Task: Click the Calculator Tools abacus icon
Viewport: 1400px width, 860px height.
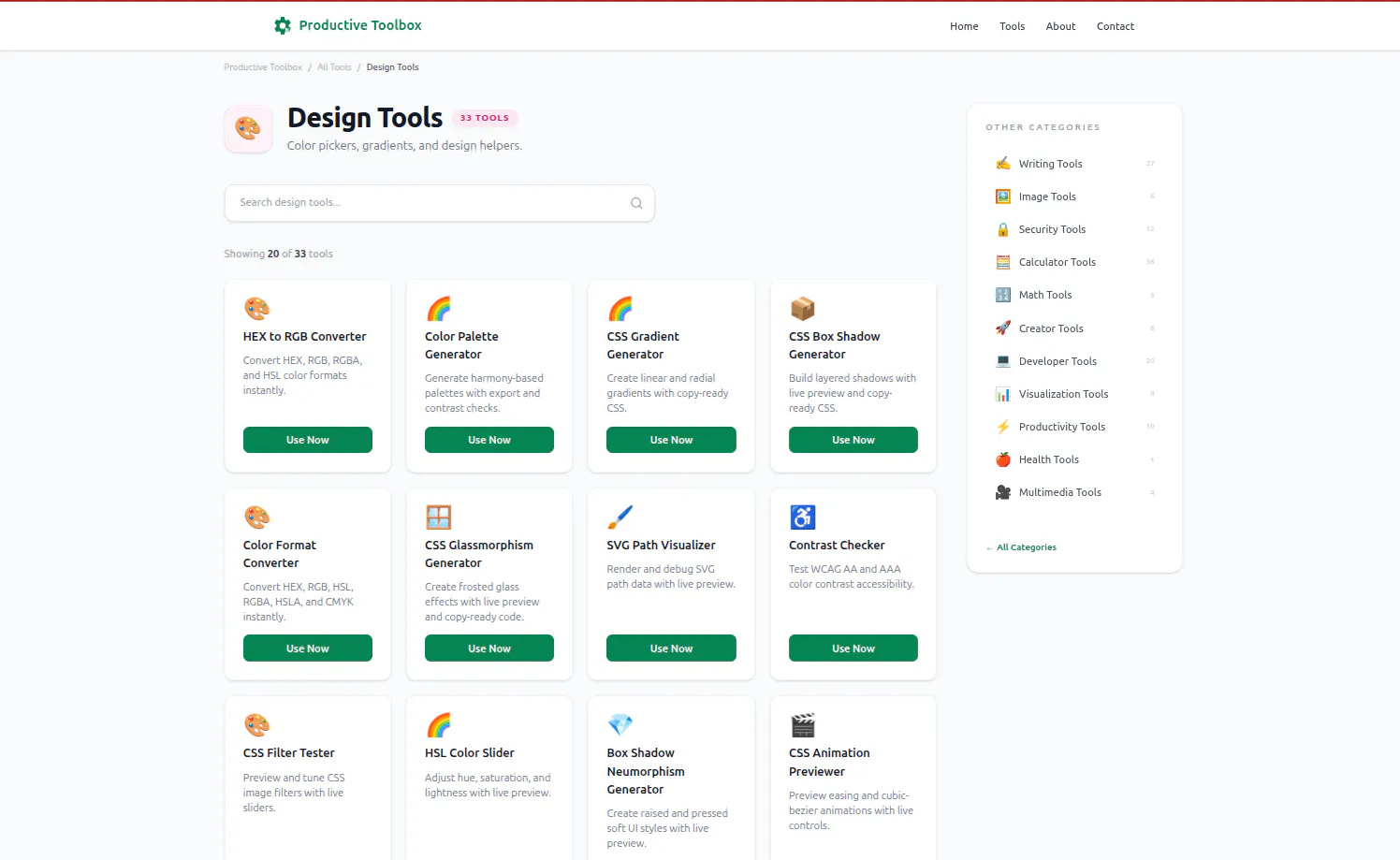Action: (1003, 262)
